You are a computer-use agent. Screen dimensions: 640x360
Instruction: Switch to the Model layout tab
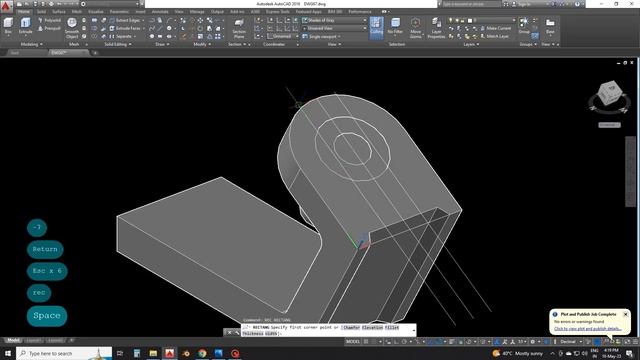pyautogui.click(x=13, y=340)
